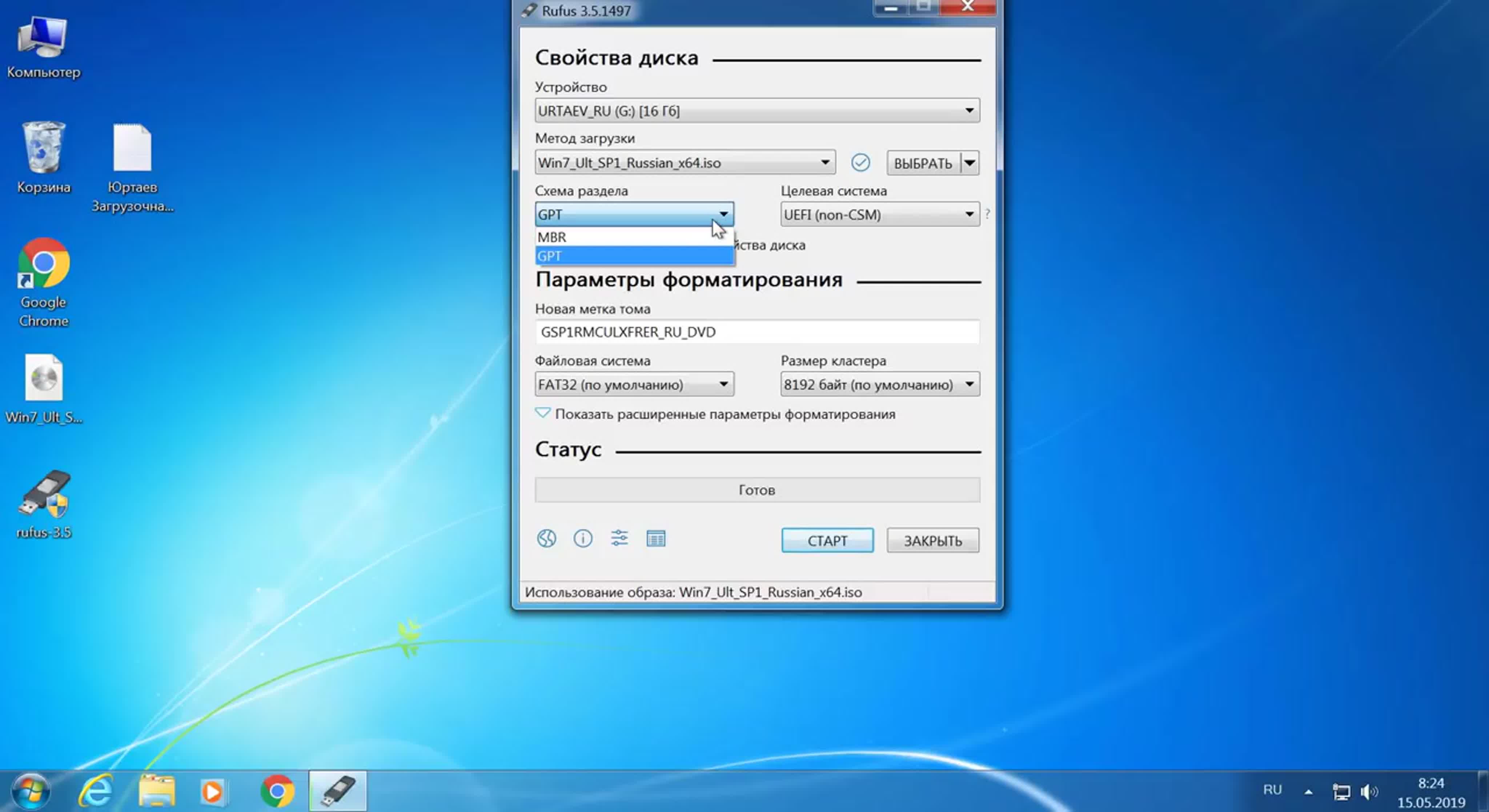The height and width of the screenshot is (812, 1489).
Task: Open Chrome from the taskbar
Action: coord(277,791)
